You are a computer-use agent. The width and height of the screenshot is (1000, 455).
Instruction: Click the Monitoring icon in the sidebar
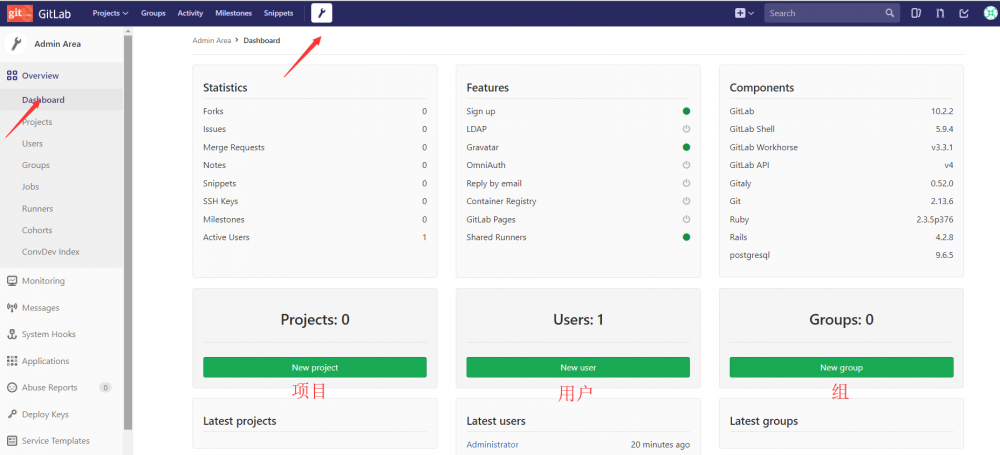point(11,281)
